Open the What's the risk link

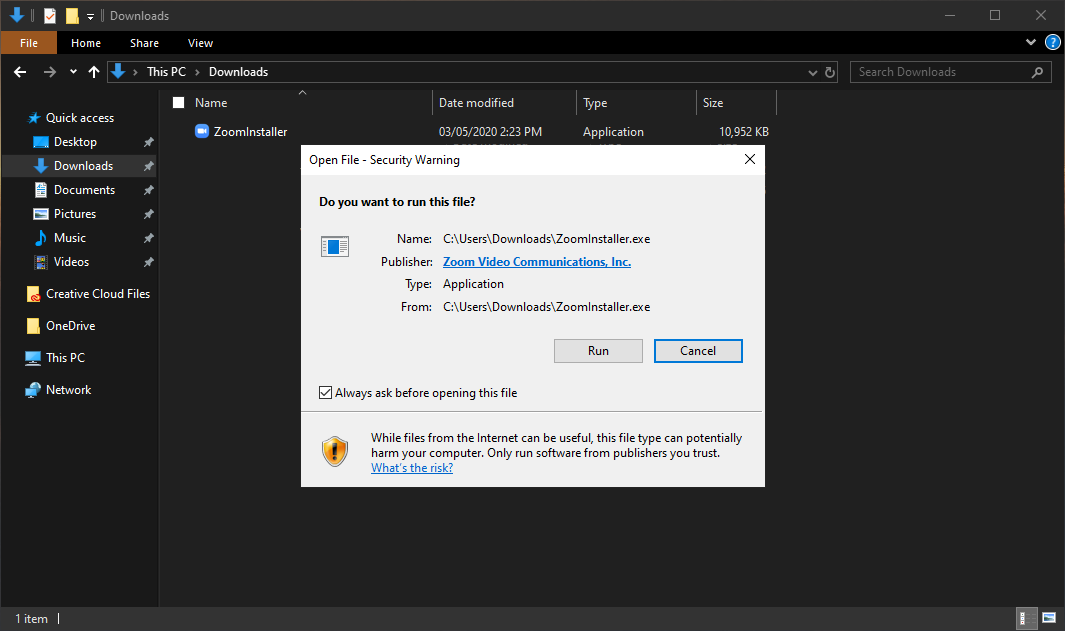click(x=412, y=467)
